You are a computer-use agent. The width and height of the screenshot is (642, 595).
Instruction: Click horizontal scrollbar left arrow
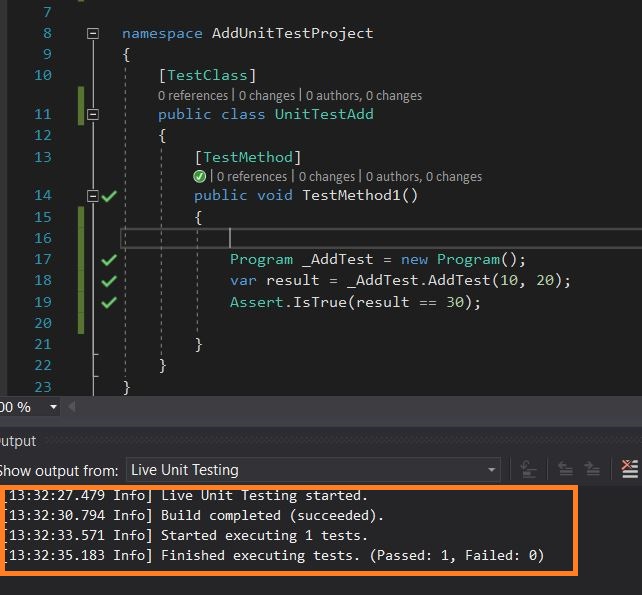click(x=72, y=407)
